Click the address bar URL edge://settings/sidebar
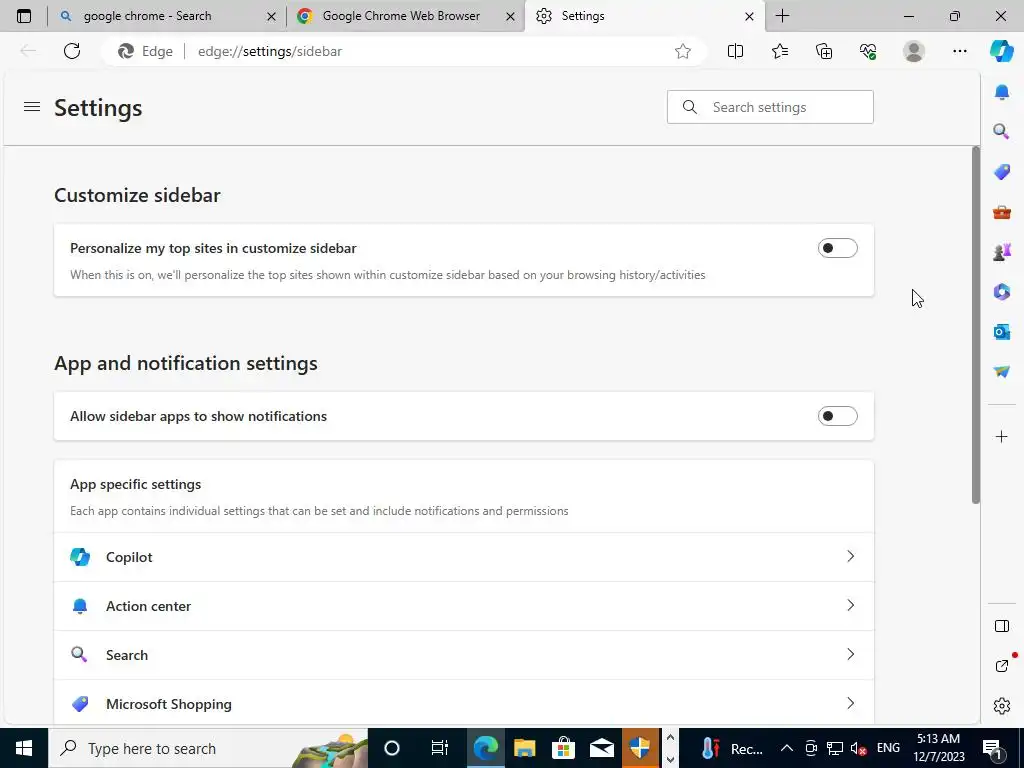 (270, 51)
